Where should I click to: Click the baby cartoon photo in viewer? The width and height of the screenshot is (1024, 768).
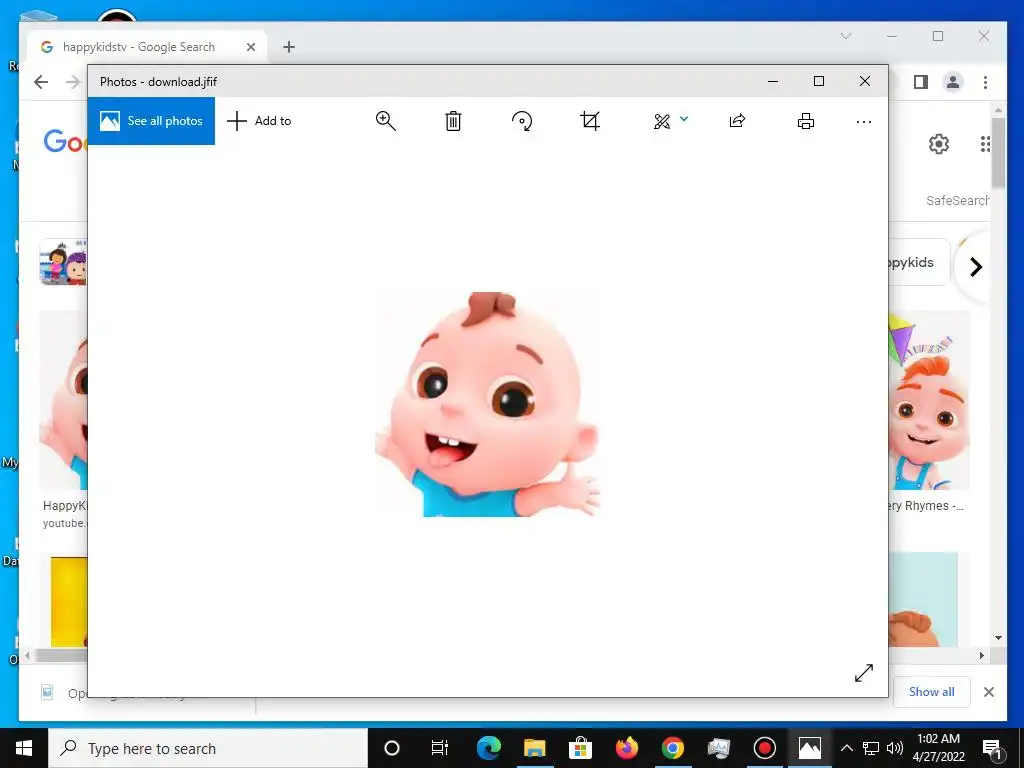[487, 404]
